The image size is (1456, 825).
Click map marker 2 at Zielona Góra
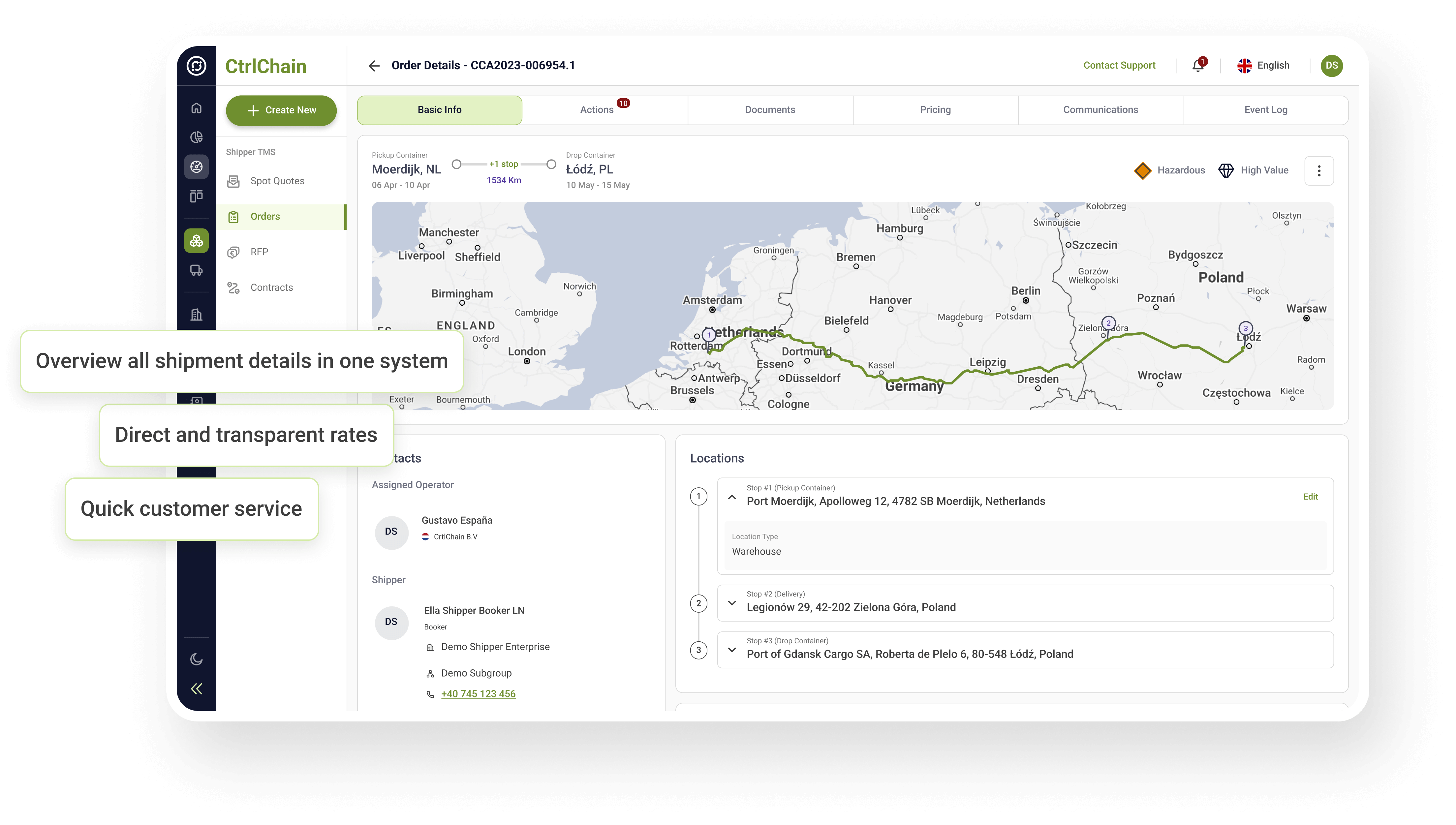tap(1109, 323)
